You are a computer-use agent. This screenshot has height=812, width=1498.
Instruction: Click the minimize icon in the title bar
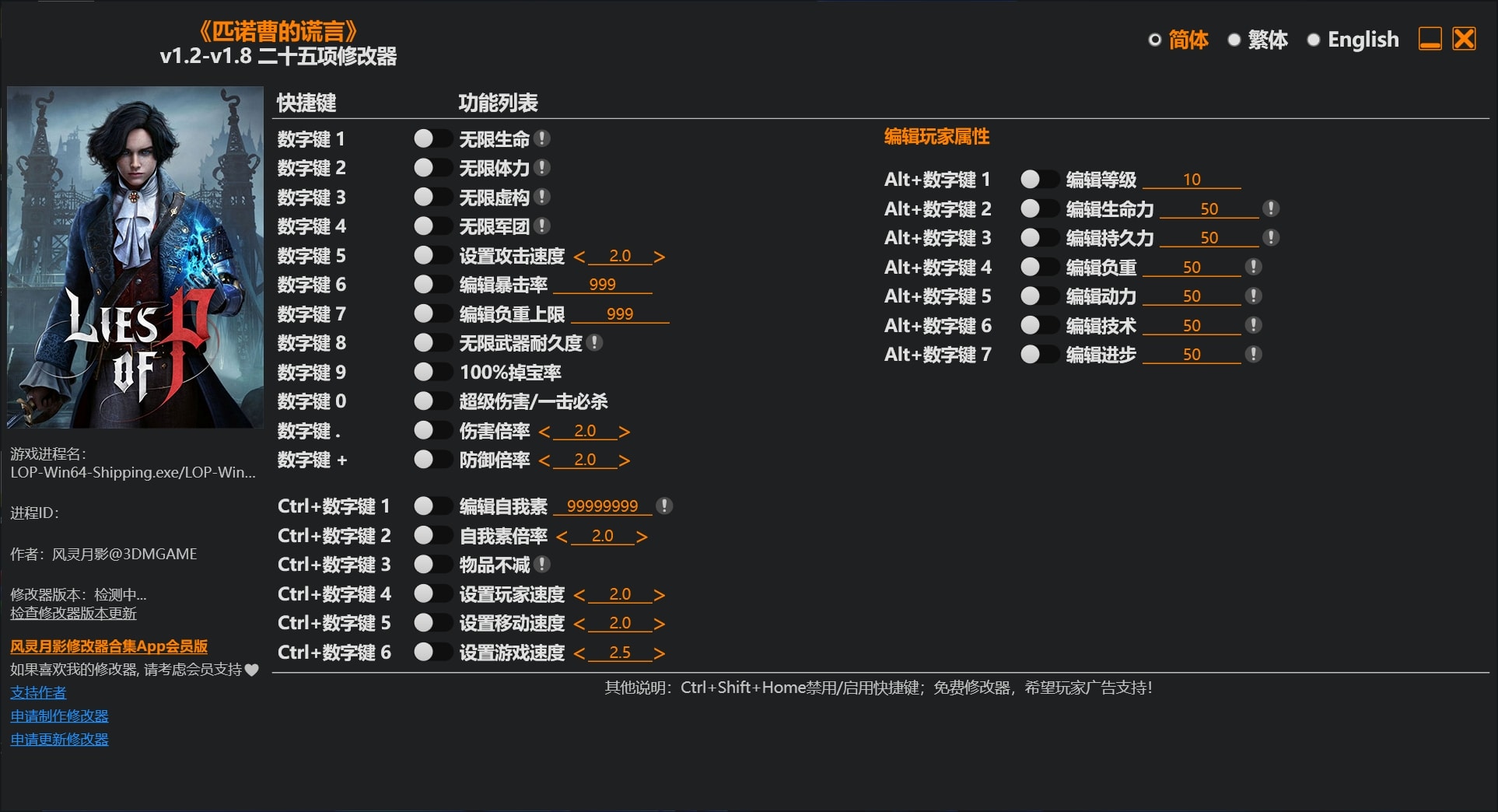tap(1430, 40)
